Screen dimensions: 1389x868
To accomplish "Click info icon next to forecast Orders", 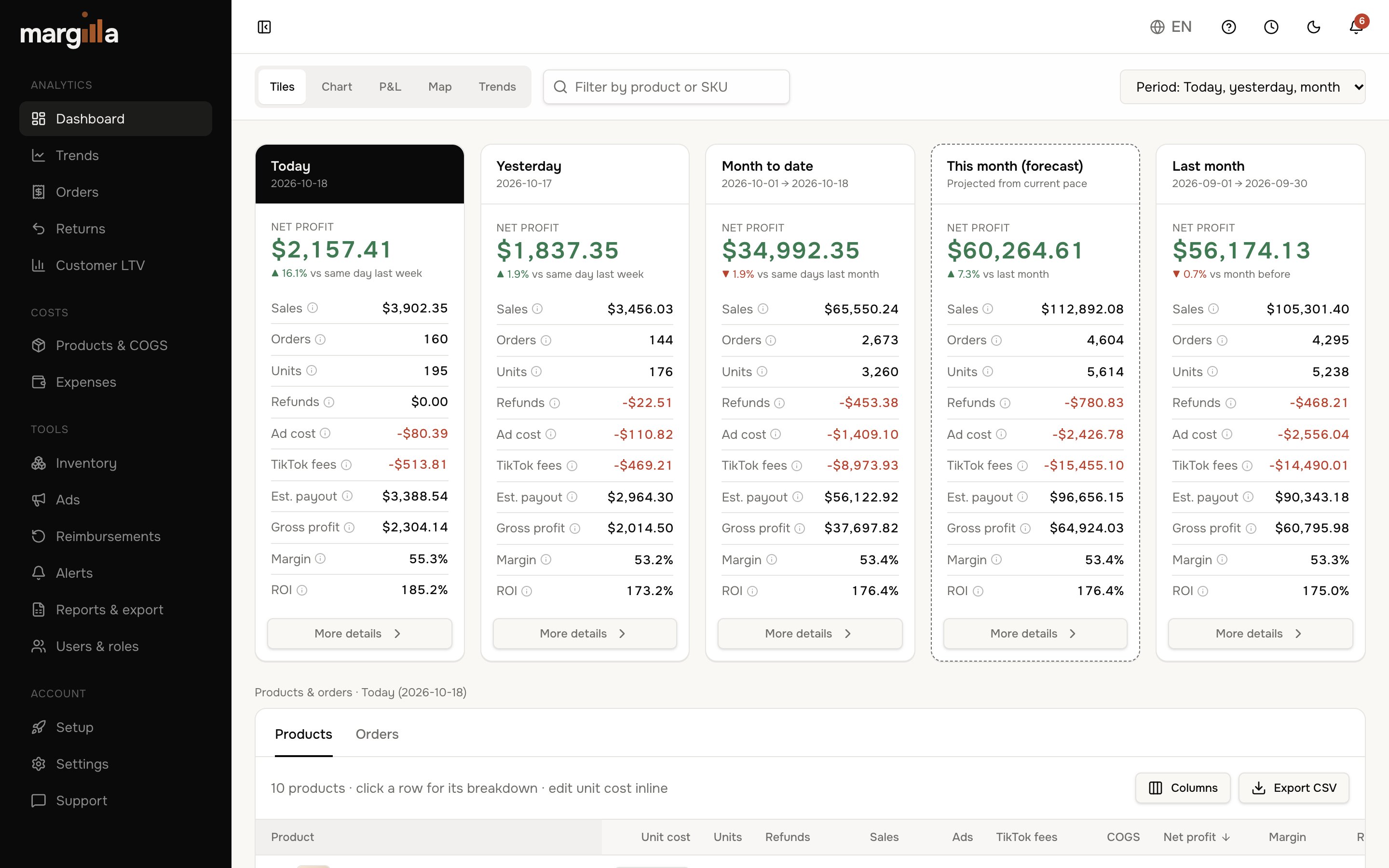I will pos(996,340).
